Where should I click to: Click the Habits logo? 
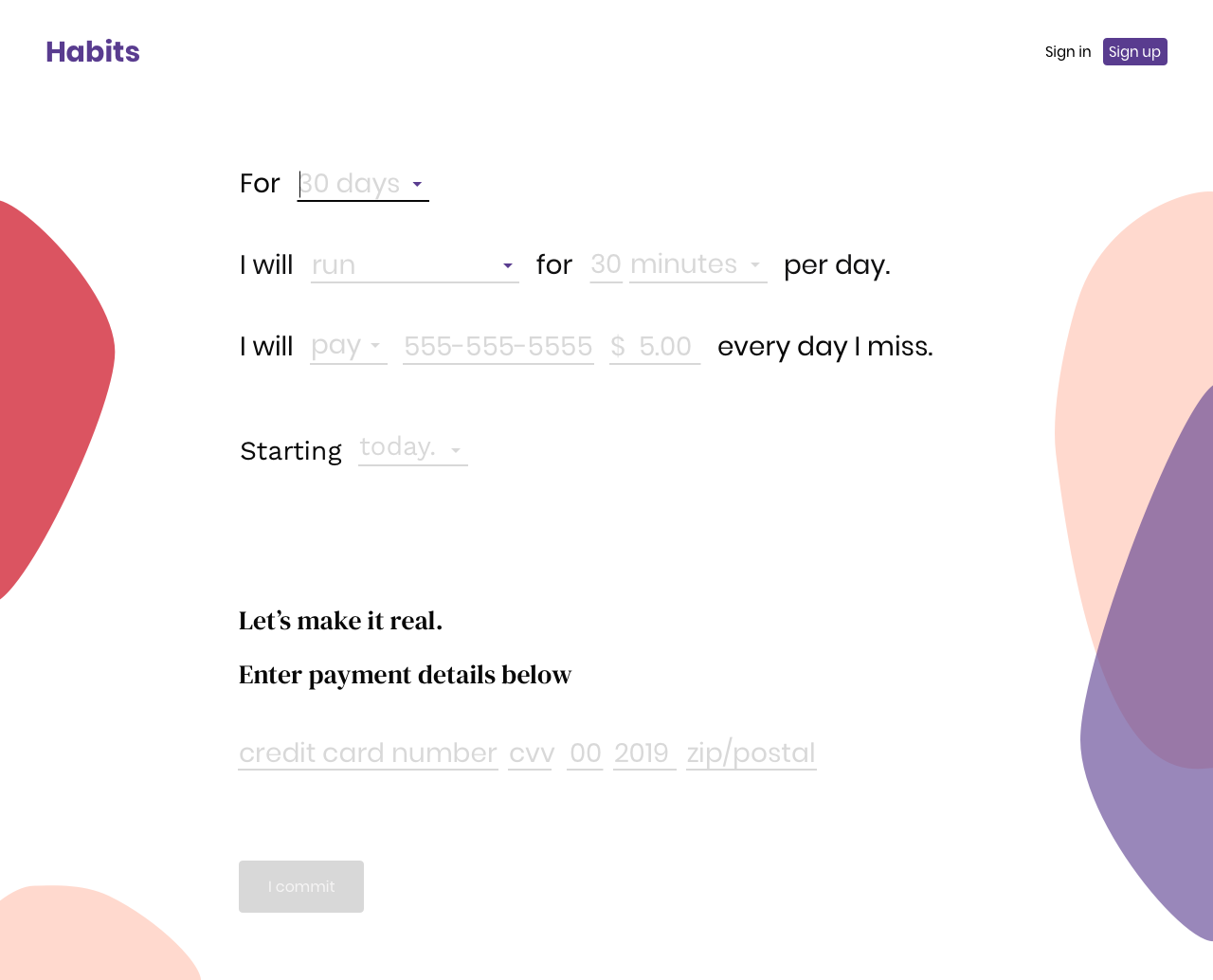[x=93, y=51]
